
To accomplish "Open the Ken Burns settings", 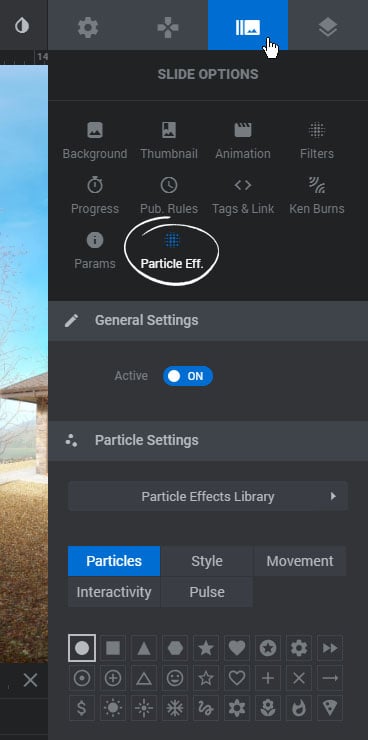I will tap(317, 196).
